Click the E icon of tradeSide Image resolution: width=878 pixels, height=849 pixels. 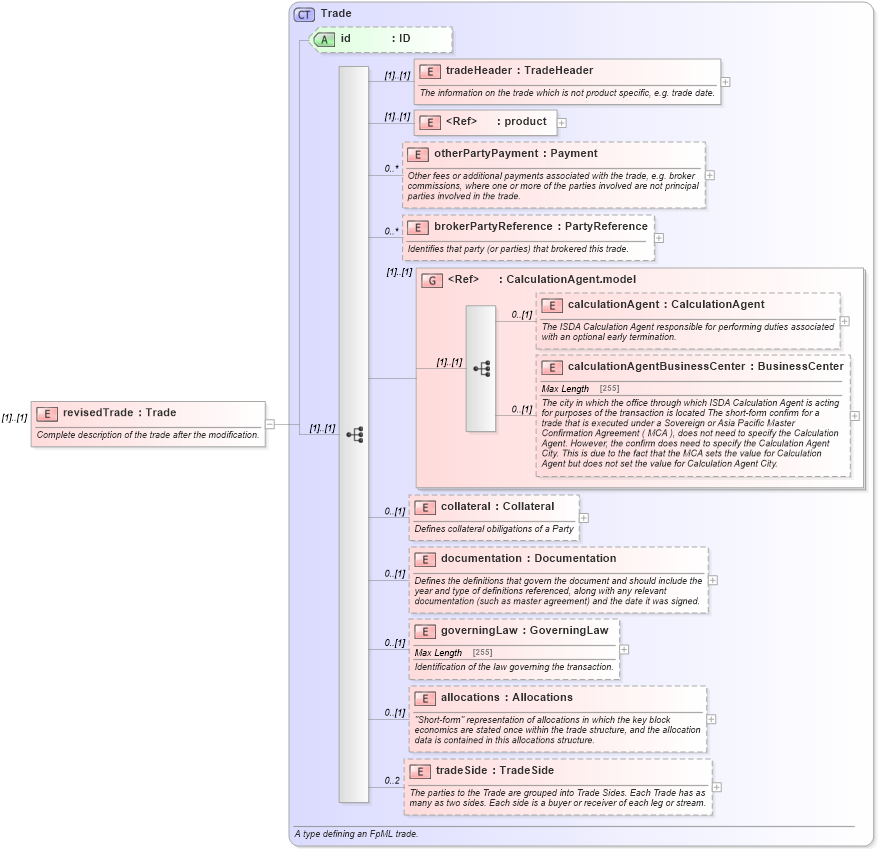point(420,771)
